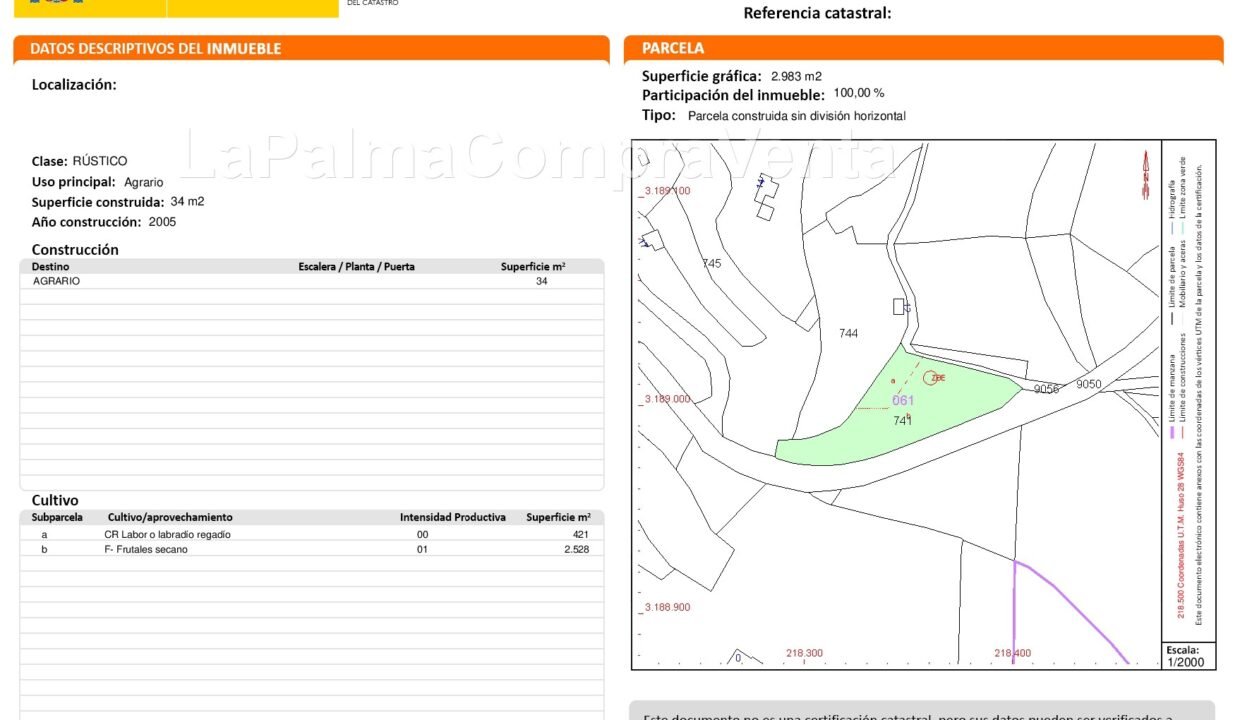
Task: Click the 'Construcción' section title
Action: pos(75,250)
